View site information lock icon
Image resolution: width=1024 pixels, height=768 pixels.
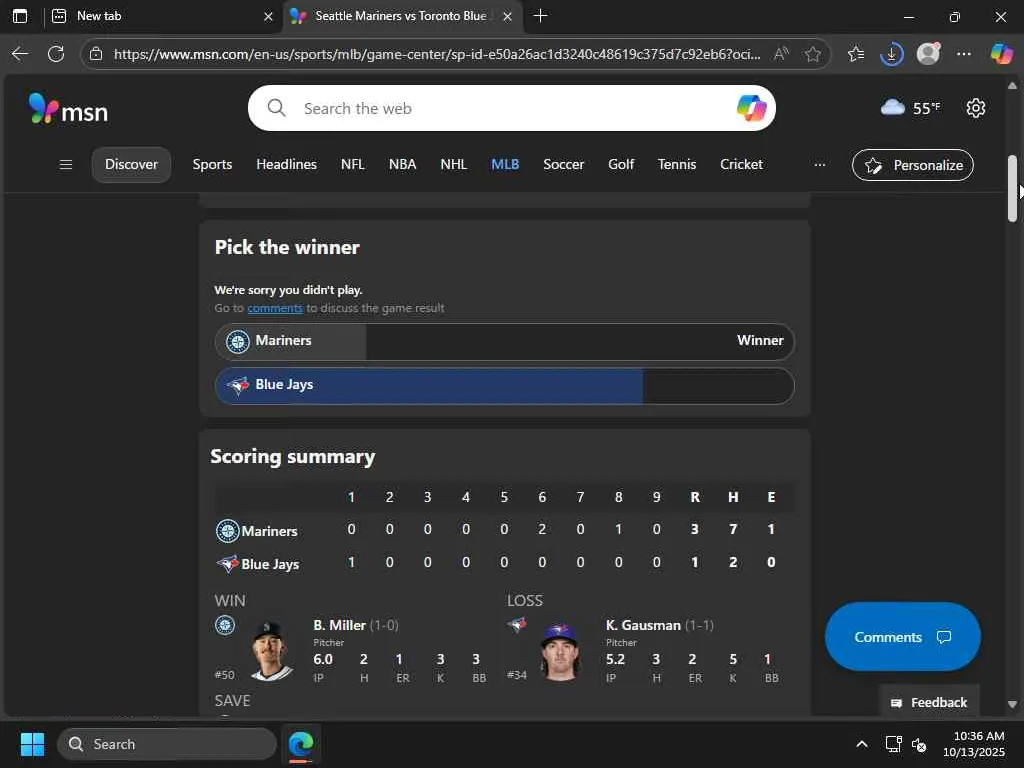click(x=96, y=54)
